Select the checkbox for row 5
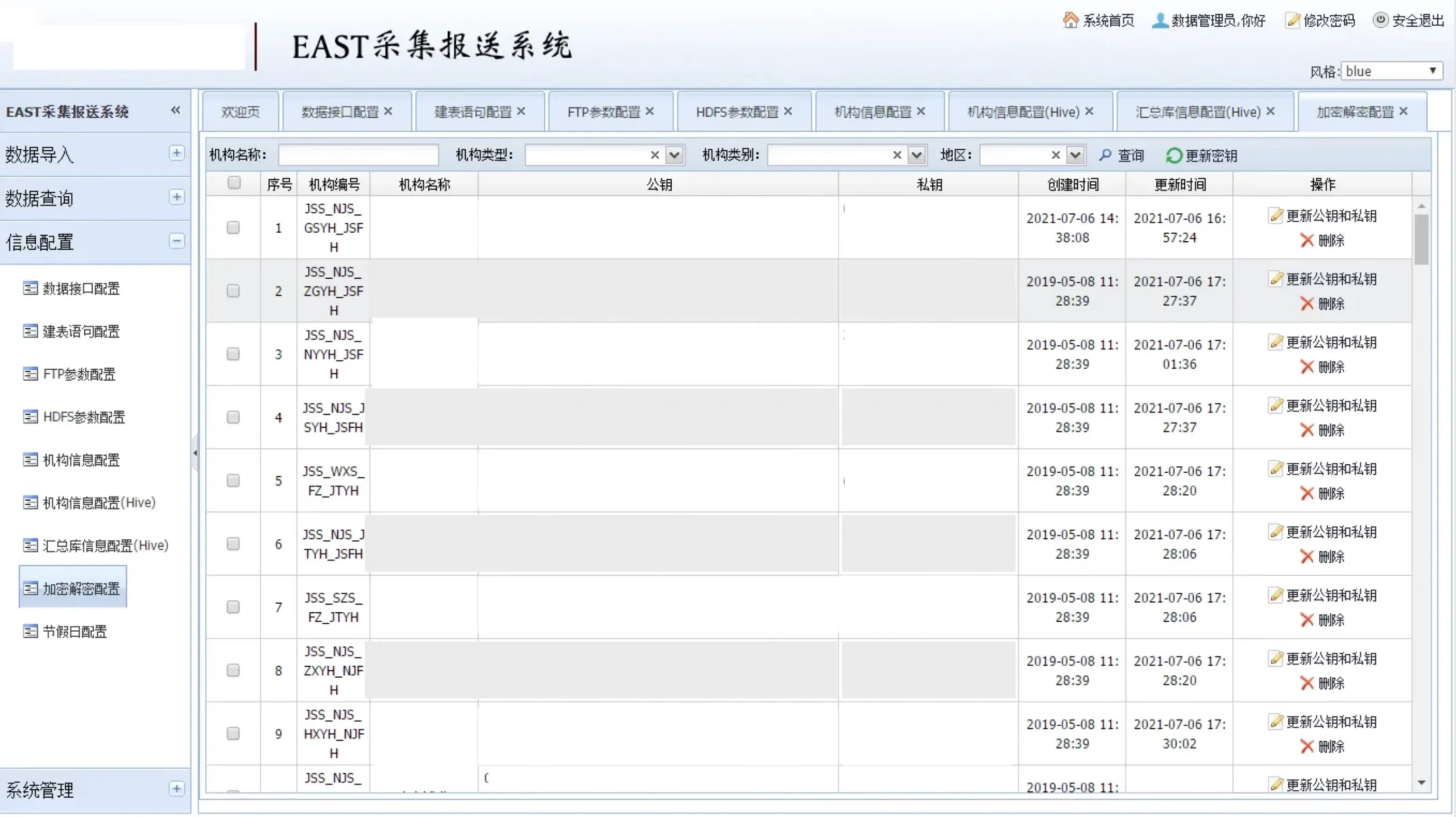 click(233, 481)
